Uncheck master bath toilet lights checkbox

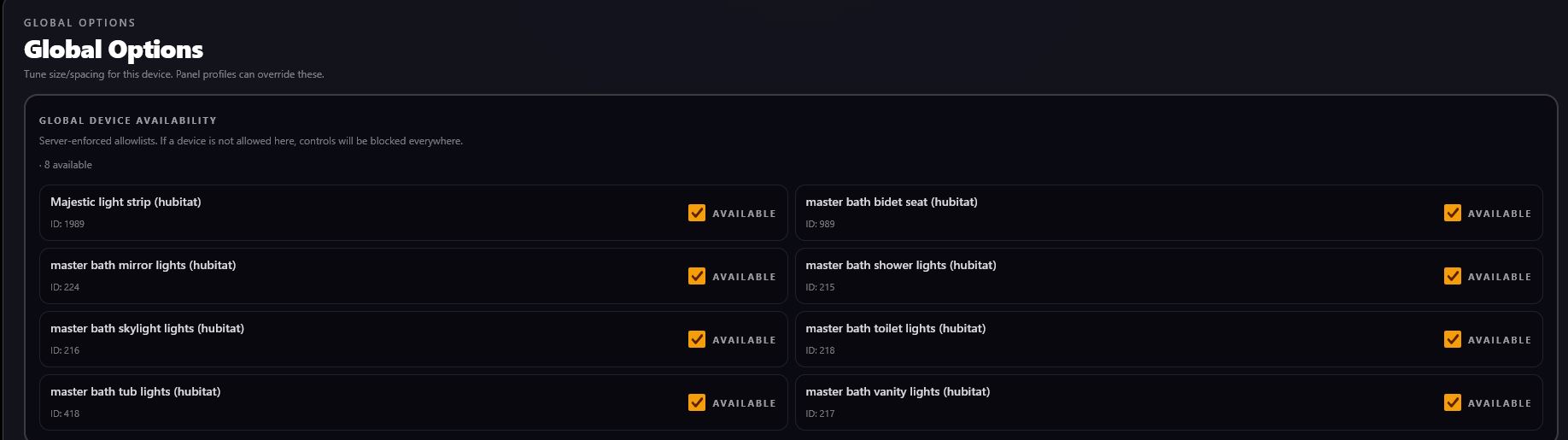tap(1452, 339)
